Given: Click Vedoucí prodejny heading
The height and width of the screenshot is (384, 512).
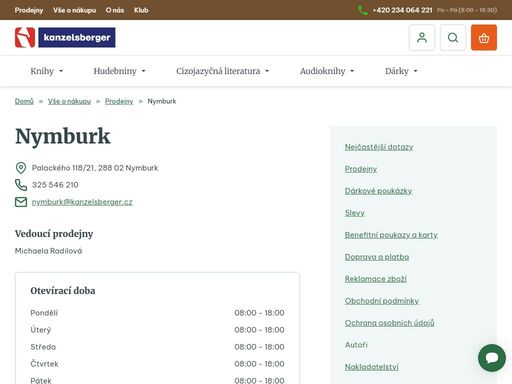Looking at the screenshot, I should 54,234.
